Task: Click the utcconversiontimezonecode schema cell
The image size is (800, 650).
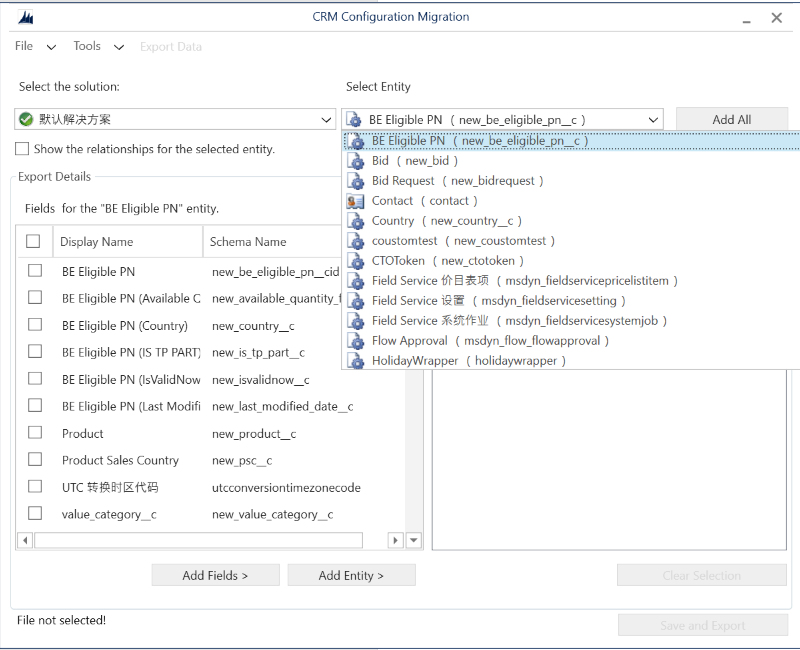Action: 286,488
